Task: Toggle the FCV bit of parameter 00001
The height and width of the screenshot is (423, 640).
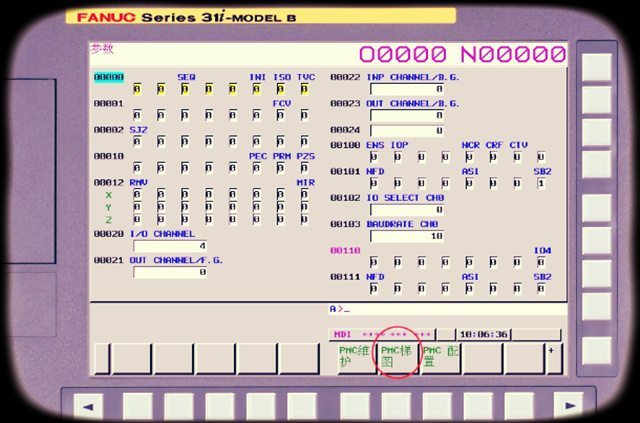Action: 280,116
